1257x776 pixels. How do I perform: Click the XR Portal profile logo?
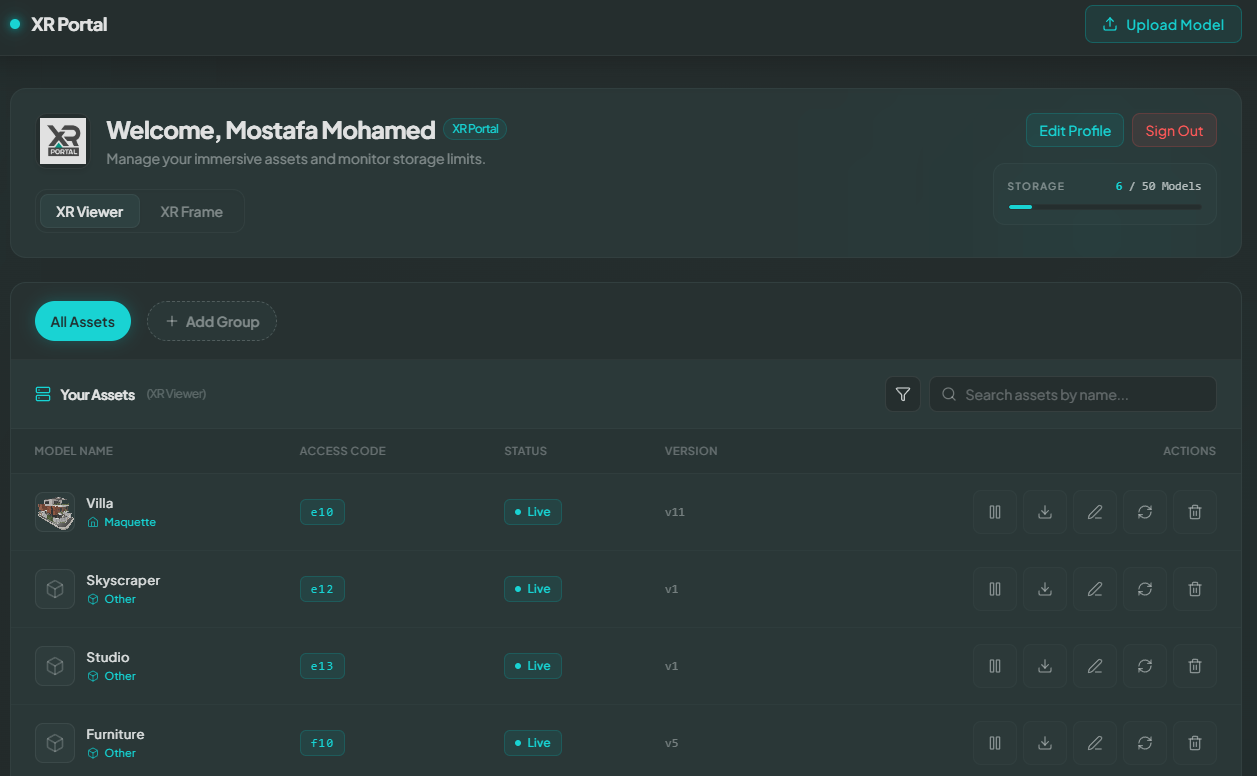63,141
